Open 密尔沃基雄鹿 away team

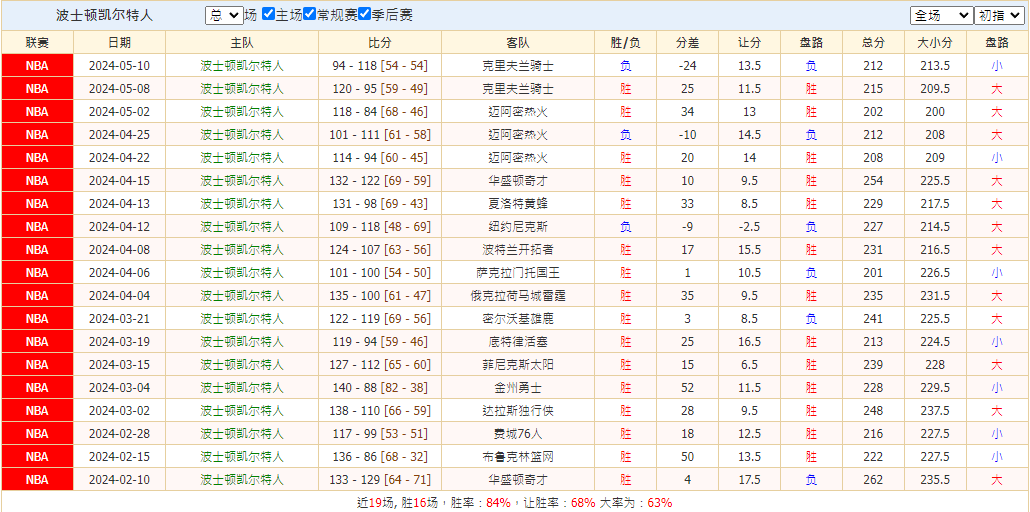click(518, 319)
